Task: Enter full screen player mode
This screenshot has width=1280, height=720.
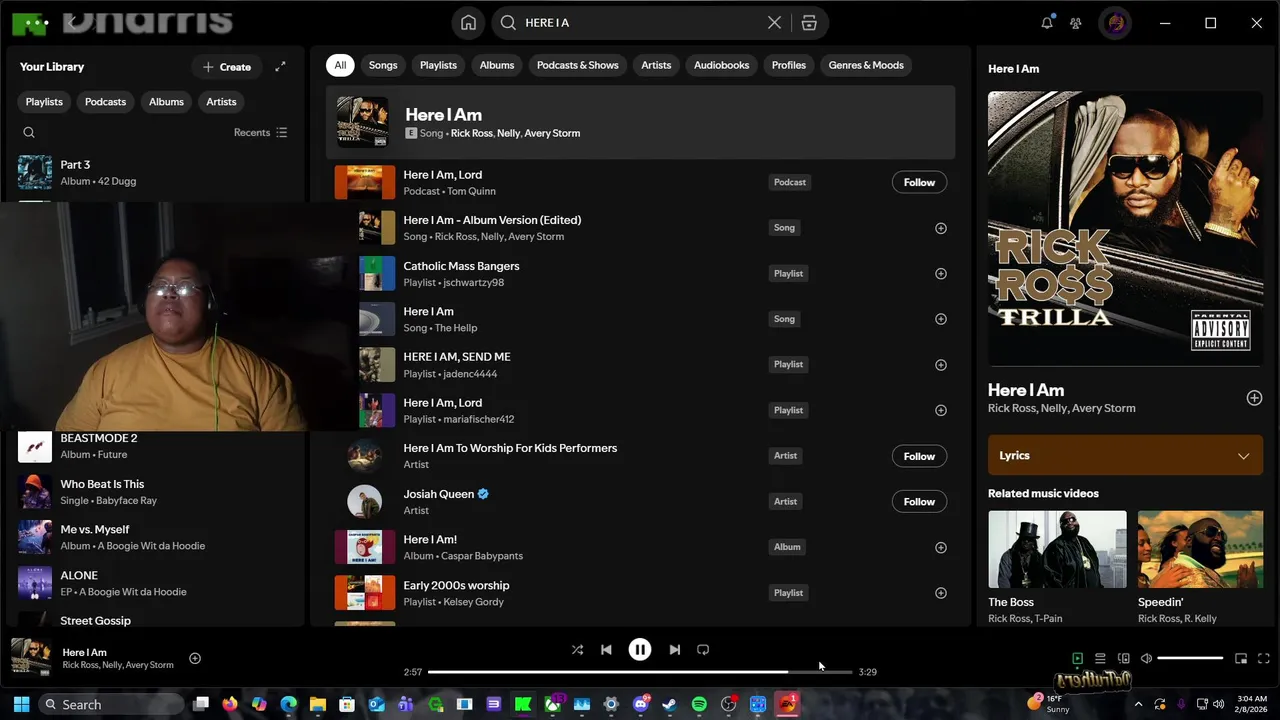Action: click(1263, 658)
